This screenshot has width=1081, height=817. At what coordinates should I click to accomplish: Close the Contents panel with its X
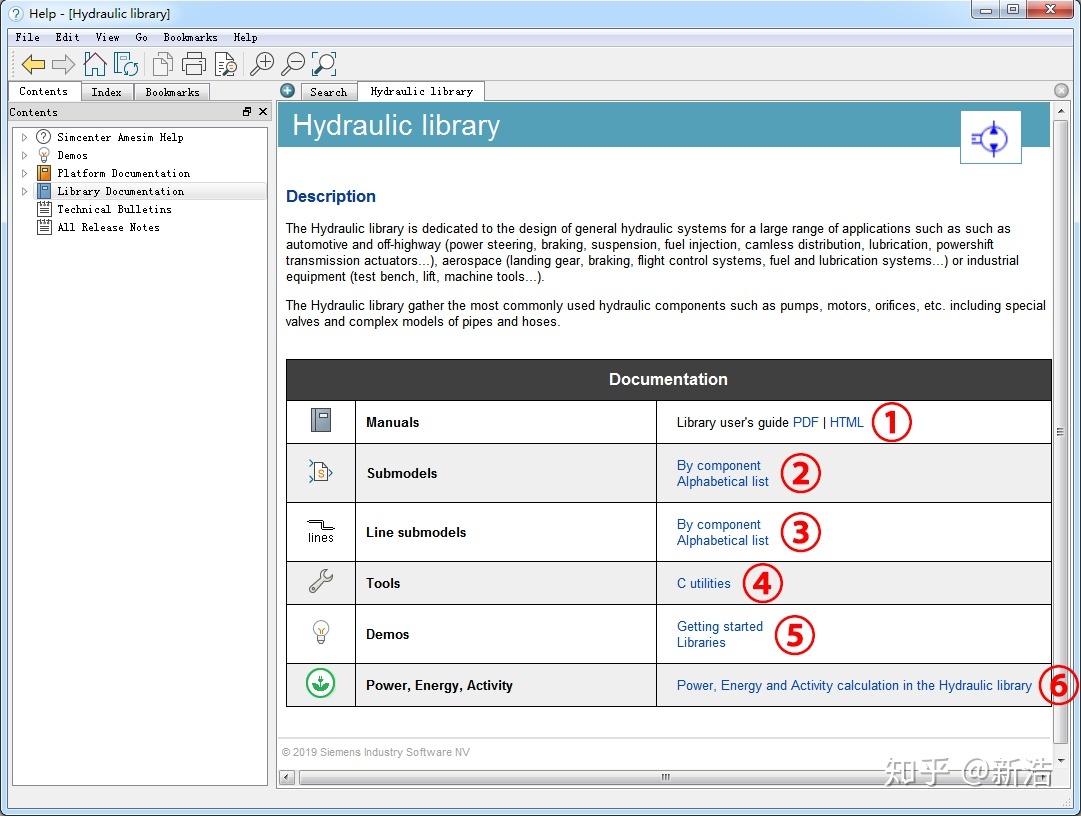[263, 112]
